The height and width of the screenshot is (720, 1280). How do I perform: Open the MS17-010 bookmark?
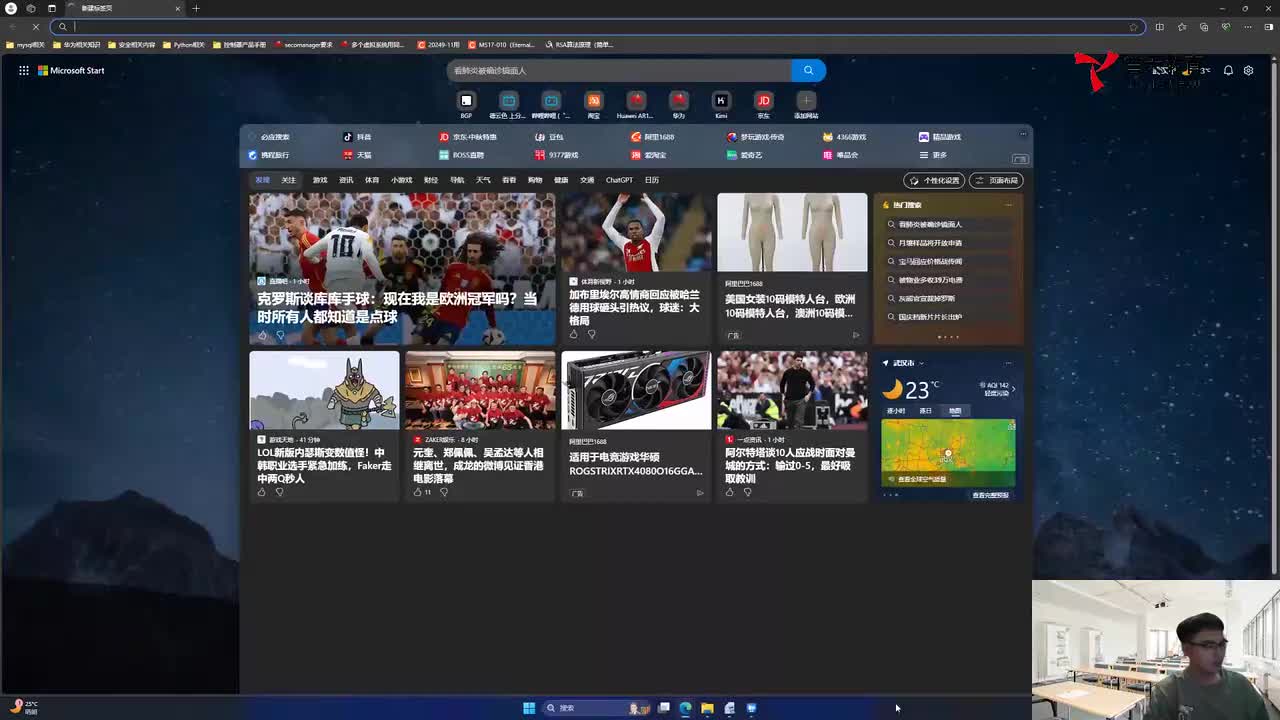click(x=502, y=45)
